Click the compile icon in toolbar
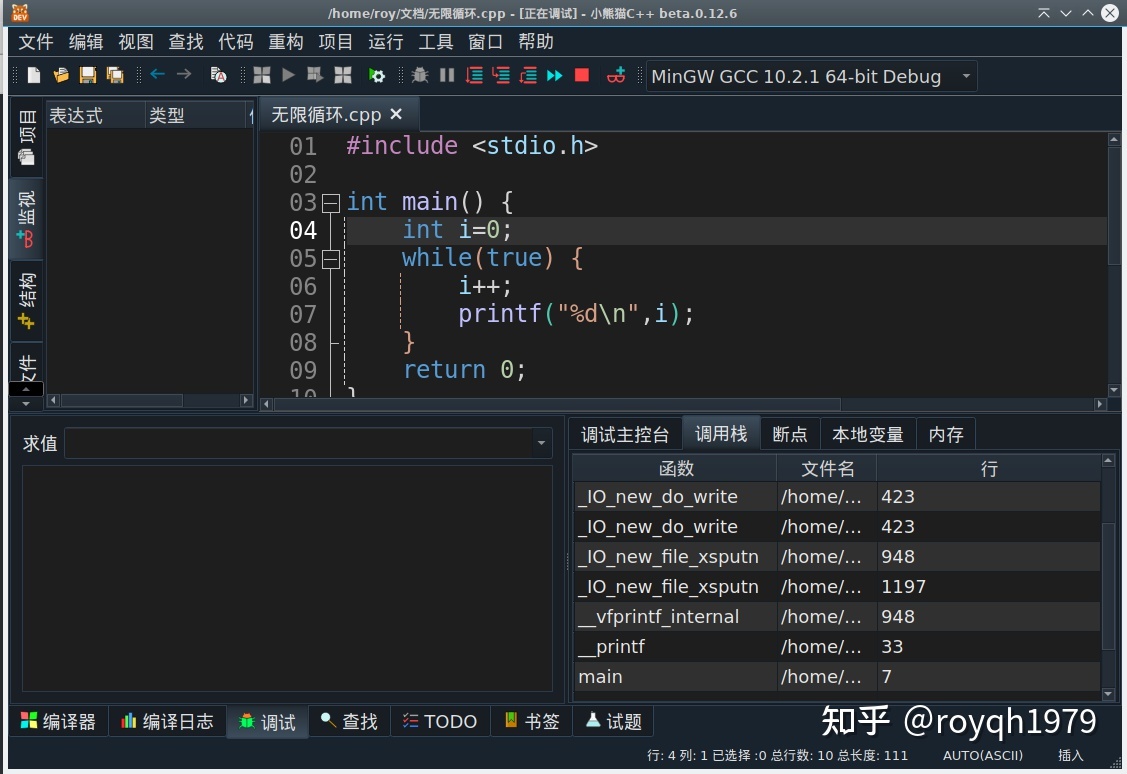 point(262,75)
